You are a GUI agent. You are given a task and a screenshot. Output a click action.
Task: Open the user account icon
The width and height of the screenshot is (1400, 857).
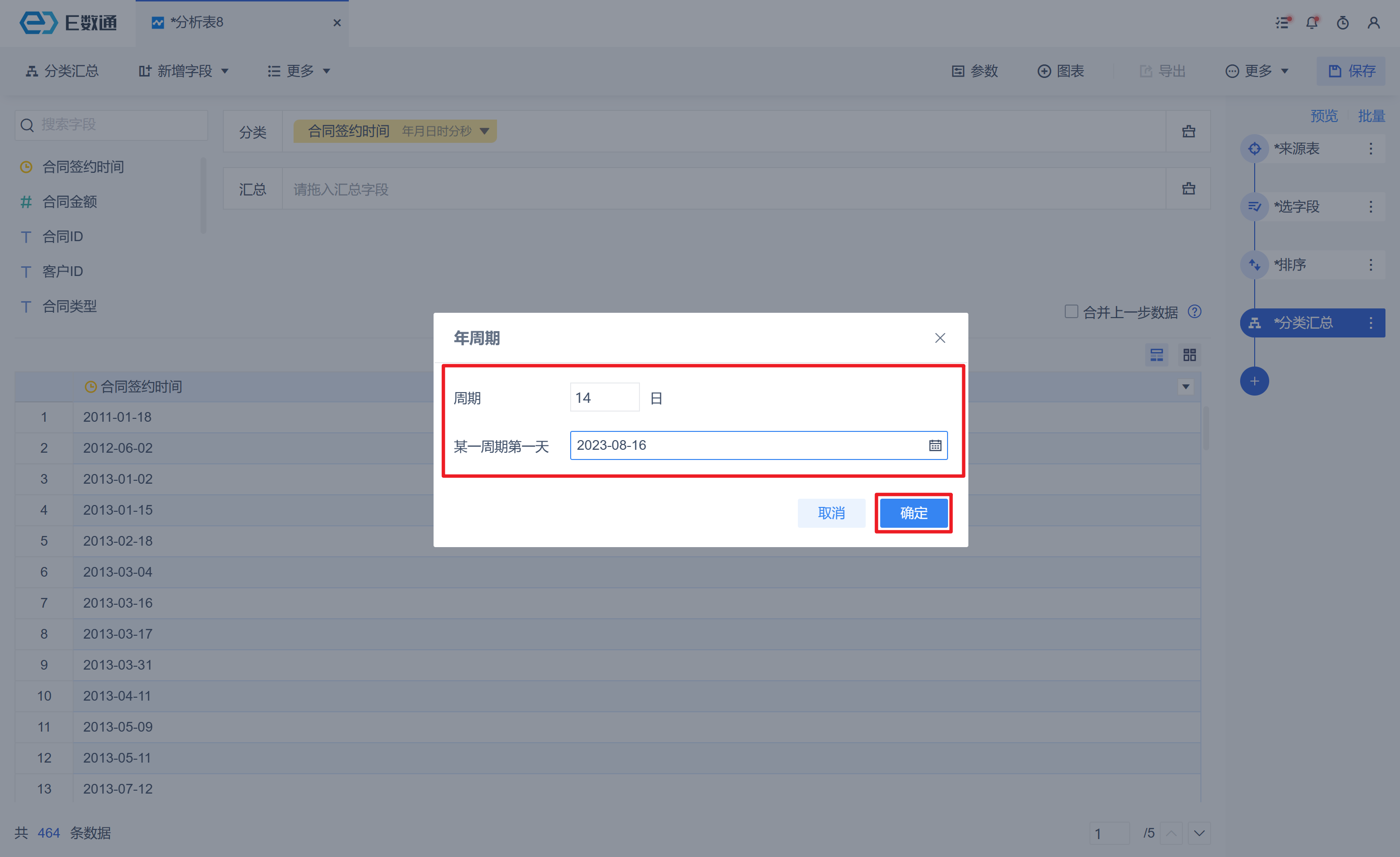1373,23
